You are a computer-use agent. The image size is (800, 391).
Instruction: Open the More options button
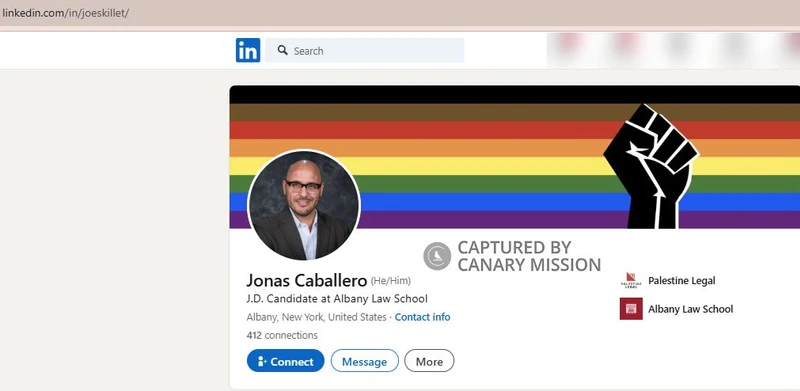point(429,361)
